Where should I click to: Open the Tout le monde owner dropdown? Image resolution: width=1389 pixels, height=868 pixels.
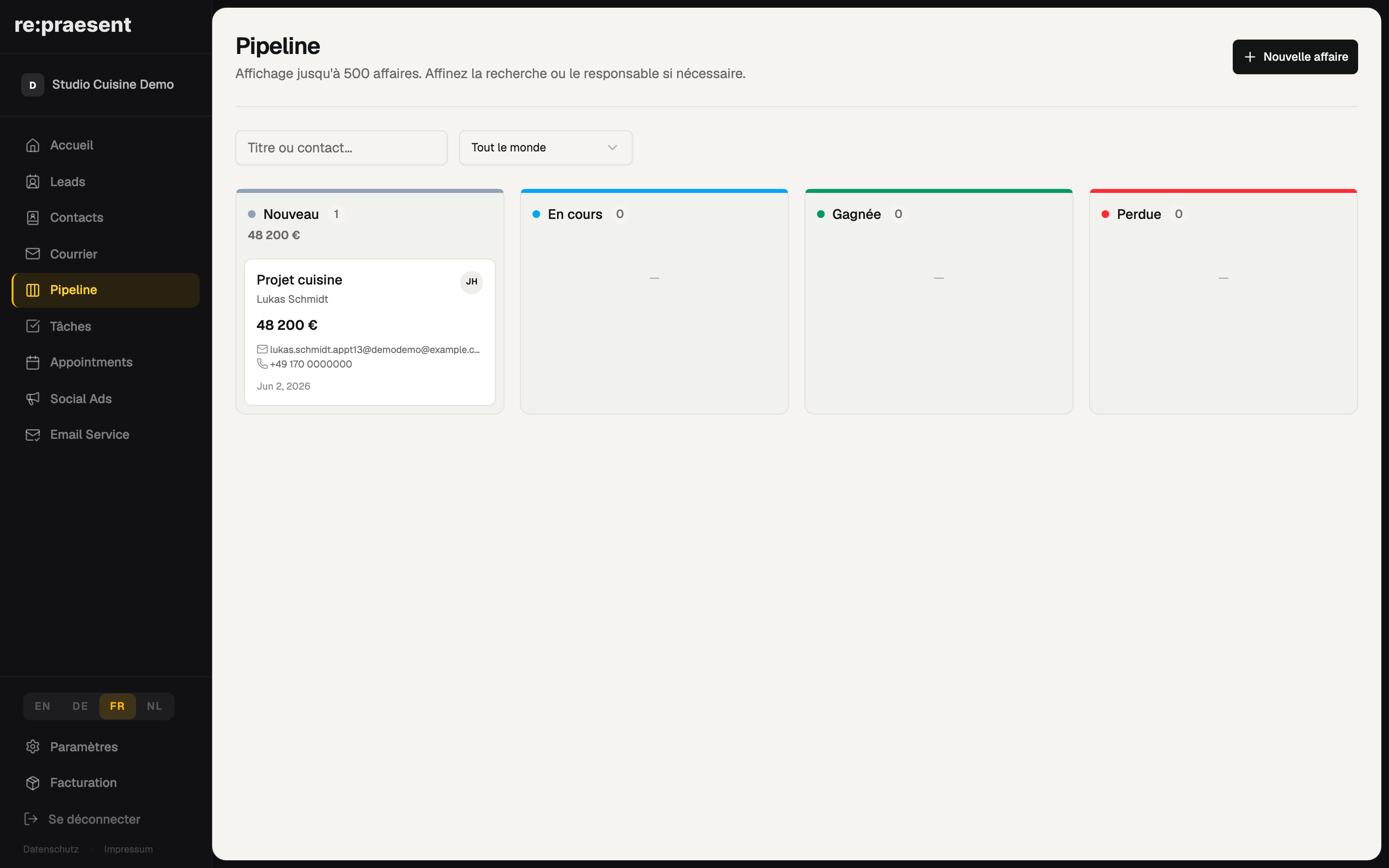pyautogui.click(x=545, y=148)
